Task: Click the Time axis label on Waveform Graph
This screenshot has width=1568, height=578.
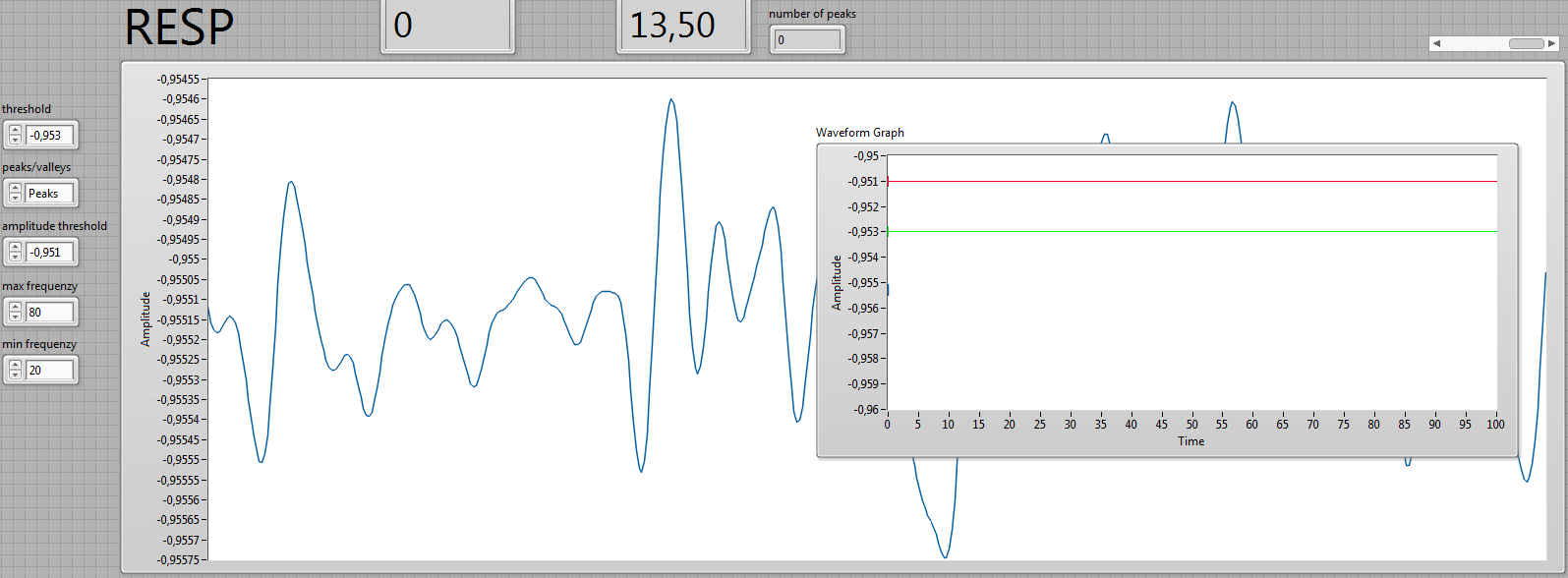Action: click(1191, 441)
